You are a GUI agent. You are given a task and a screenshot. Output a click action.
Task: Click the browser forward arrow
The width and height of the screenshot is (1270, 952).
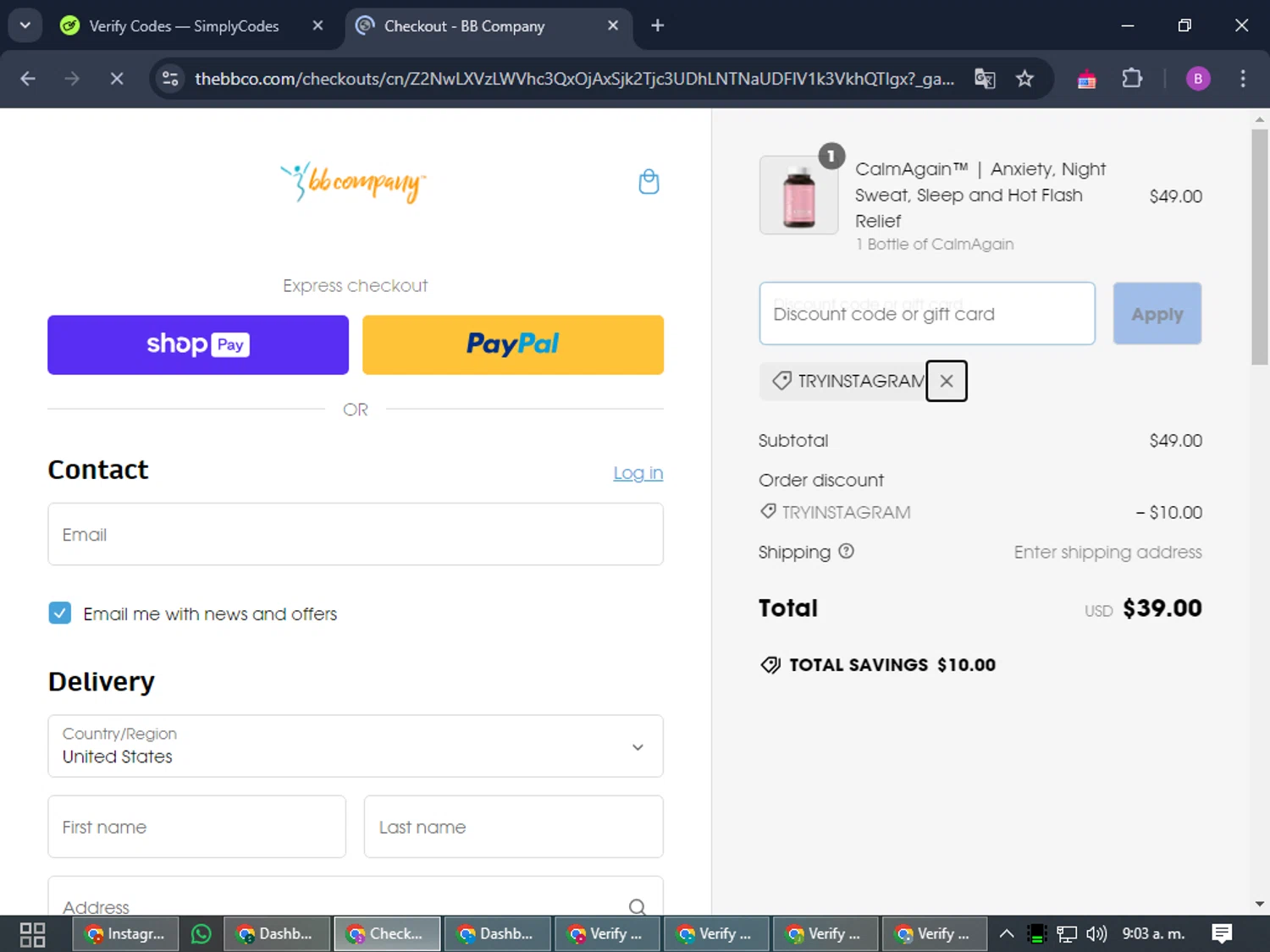pyautogui.click(x=72, y=79)
